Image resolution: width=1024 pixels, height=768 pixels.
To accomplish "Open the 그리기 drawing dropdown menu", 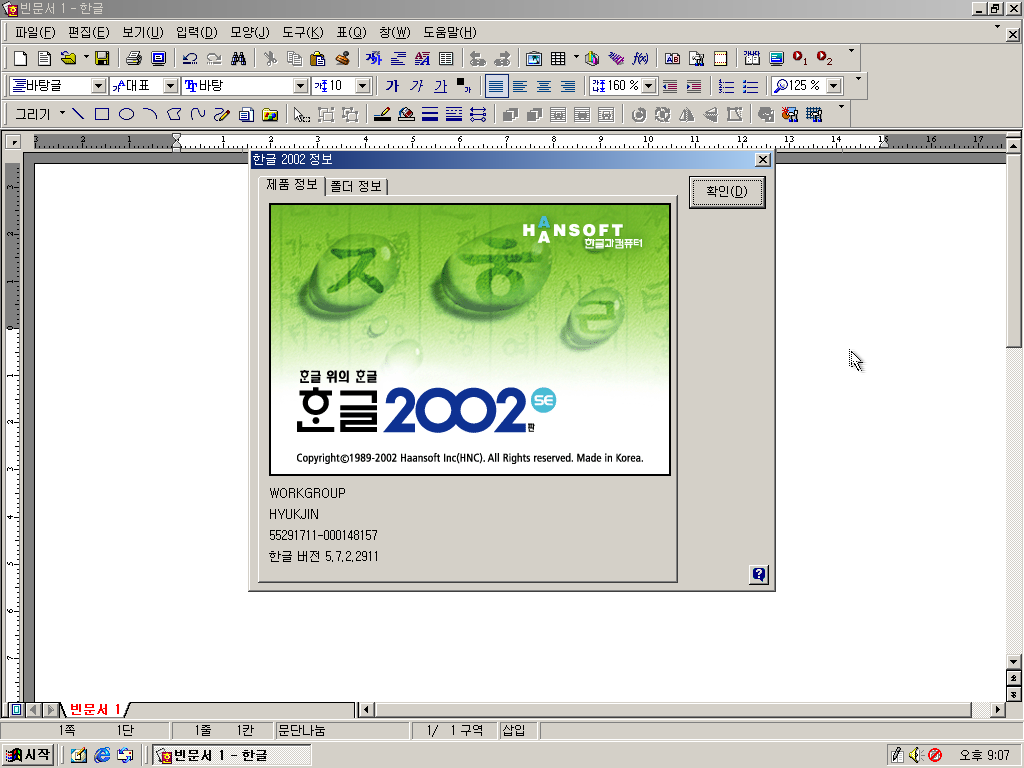I will point(39,114).
